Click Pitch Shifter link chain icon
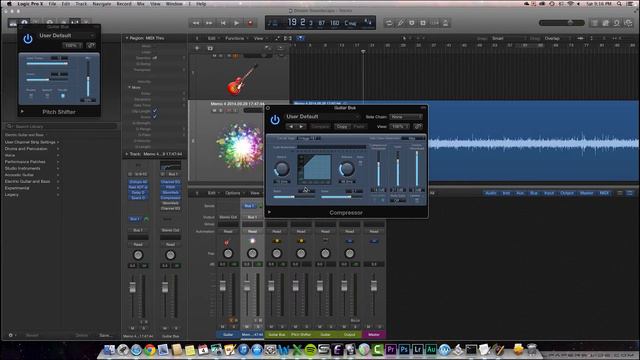 (91, 45)
